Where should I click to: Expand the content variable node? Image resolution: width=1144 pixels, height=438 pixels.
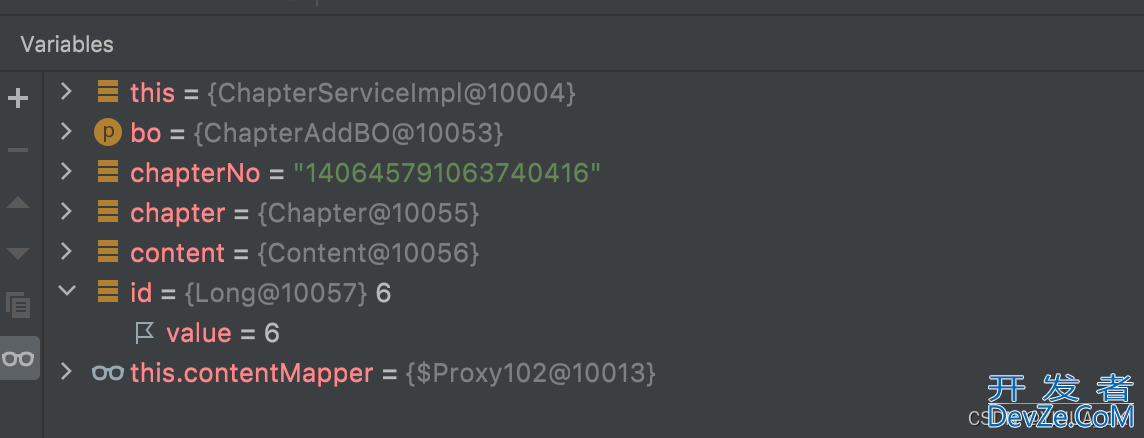click(66, 252)
